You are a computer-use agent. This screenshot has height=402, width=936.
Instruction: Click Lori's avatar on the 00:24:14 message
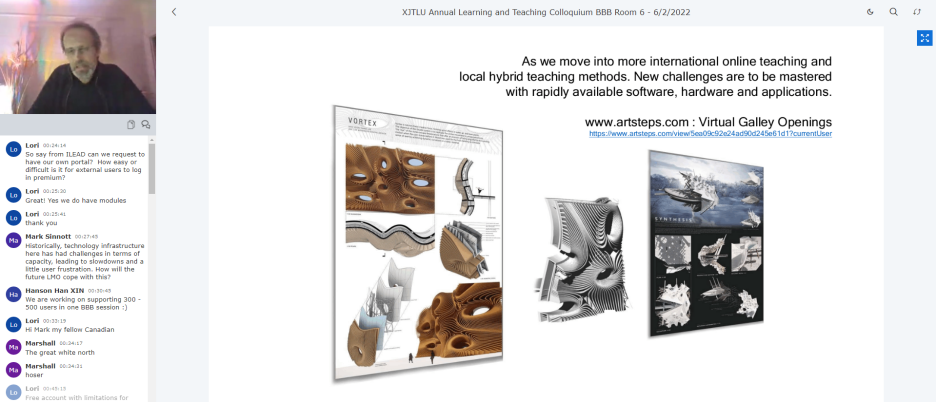coord(13,149)
